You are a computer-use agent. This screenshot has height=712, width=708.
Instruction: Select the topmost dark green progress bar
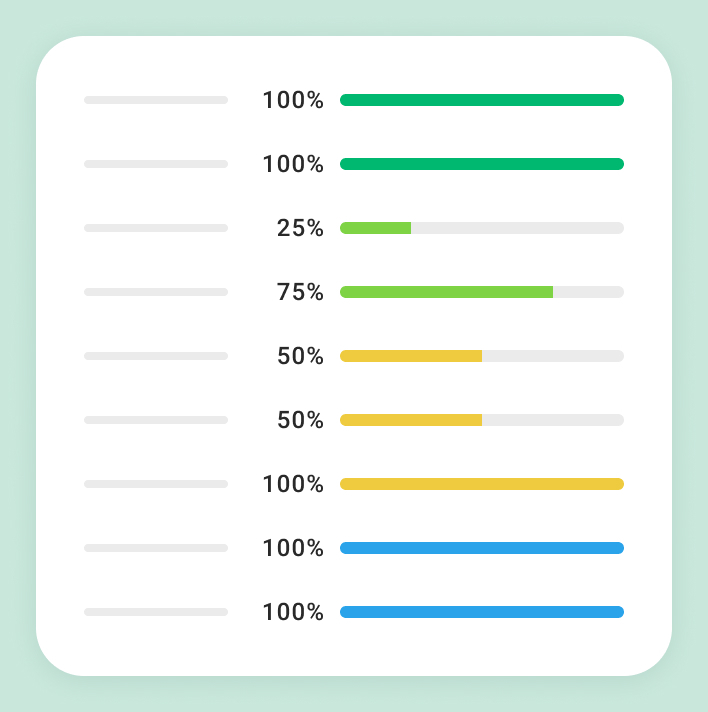click(481, 100)
